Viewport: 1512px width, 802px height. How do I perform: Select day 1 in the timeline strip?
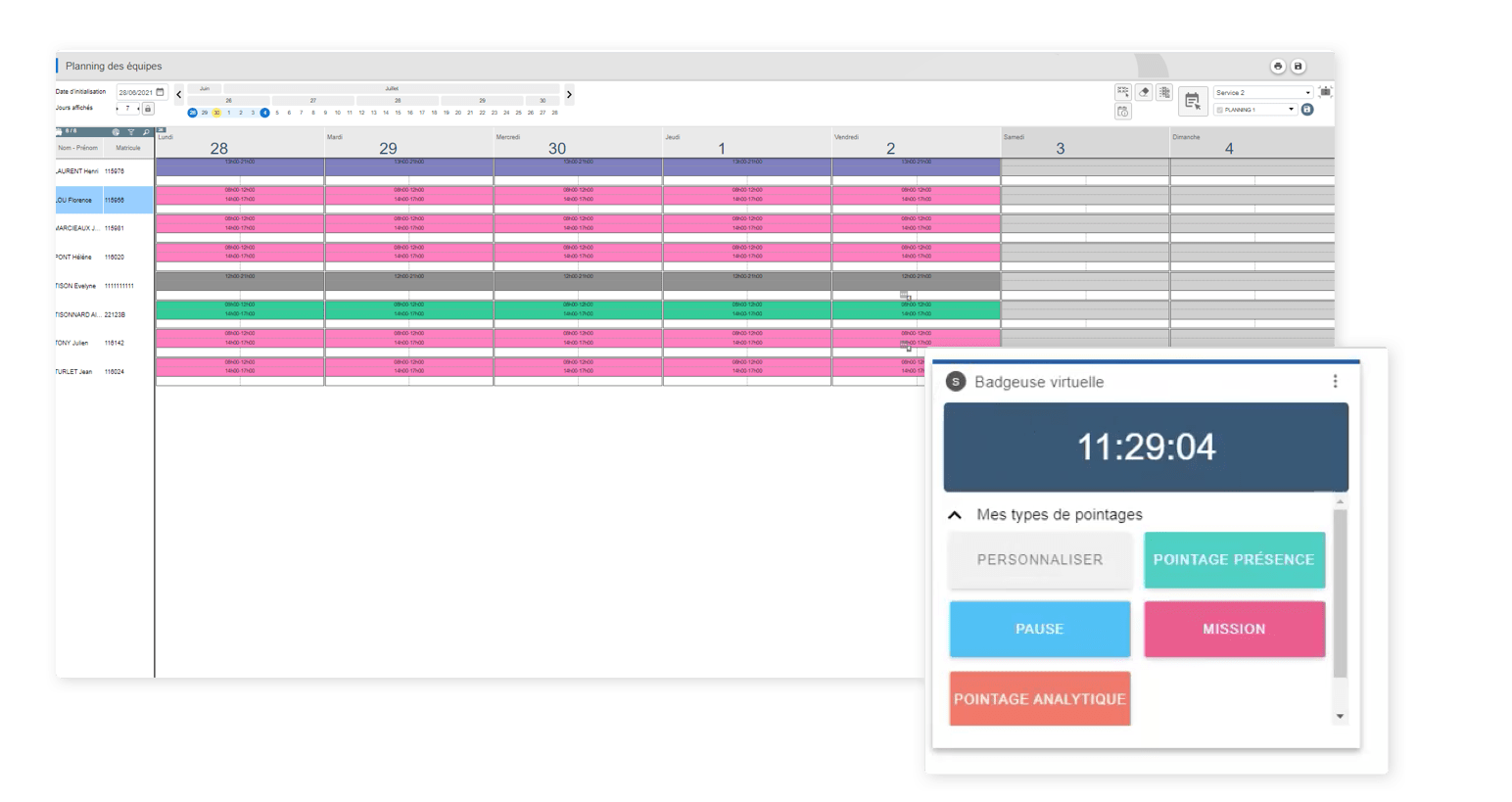pos(228,113)
